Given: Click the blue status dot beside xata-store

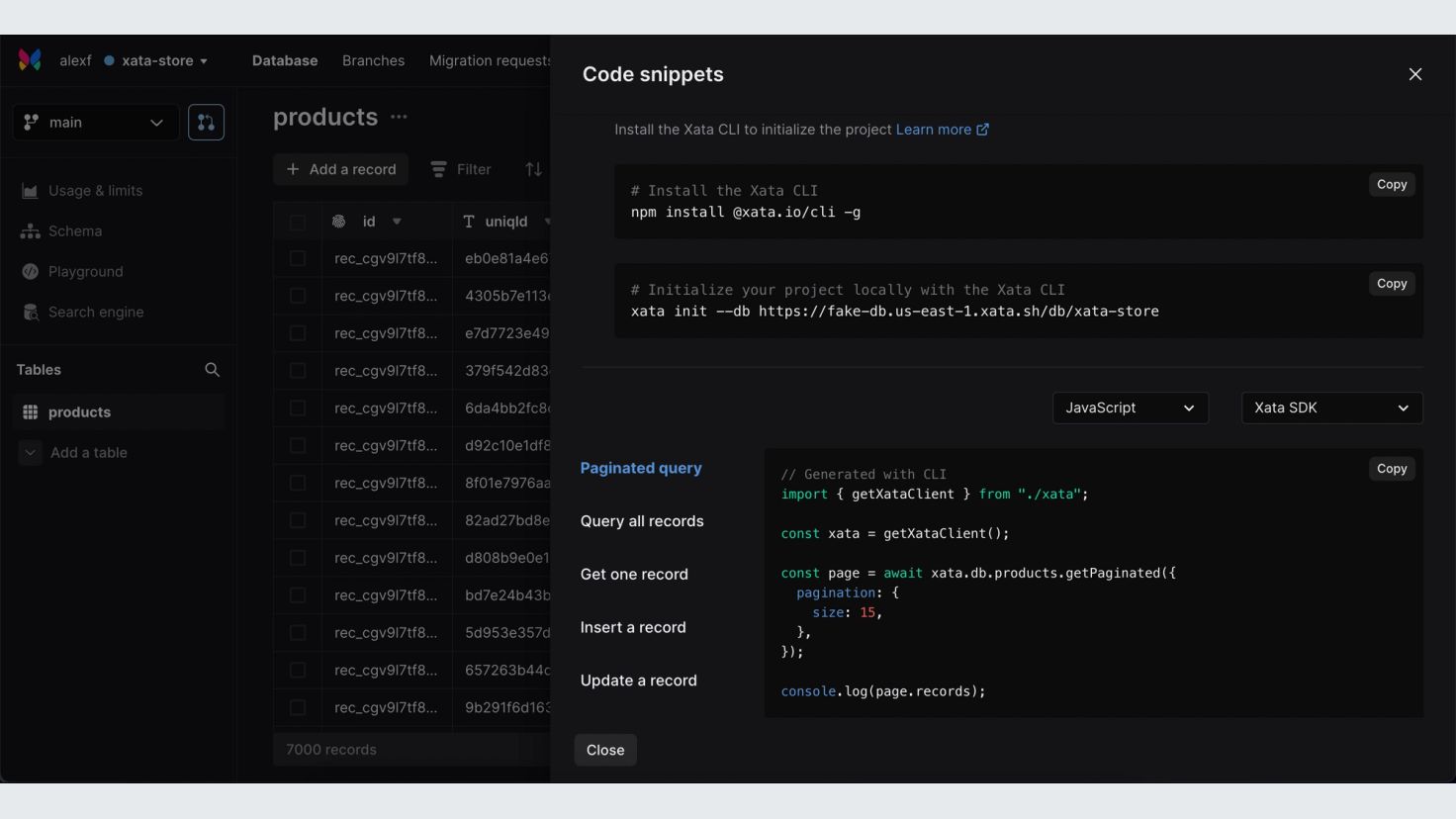Looking at the screenshot, I should [x=109, y=60].
